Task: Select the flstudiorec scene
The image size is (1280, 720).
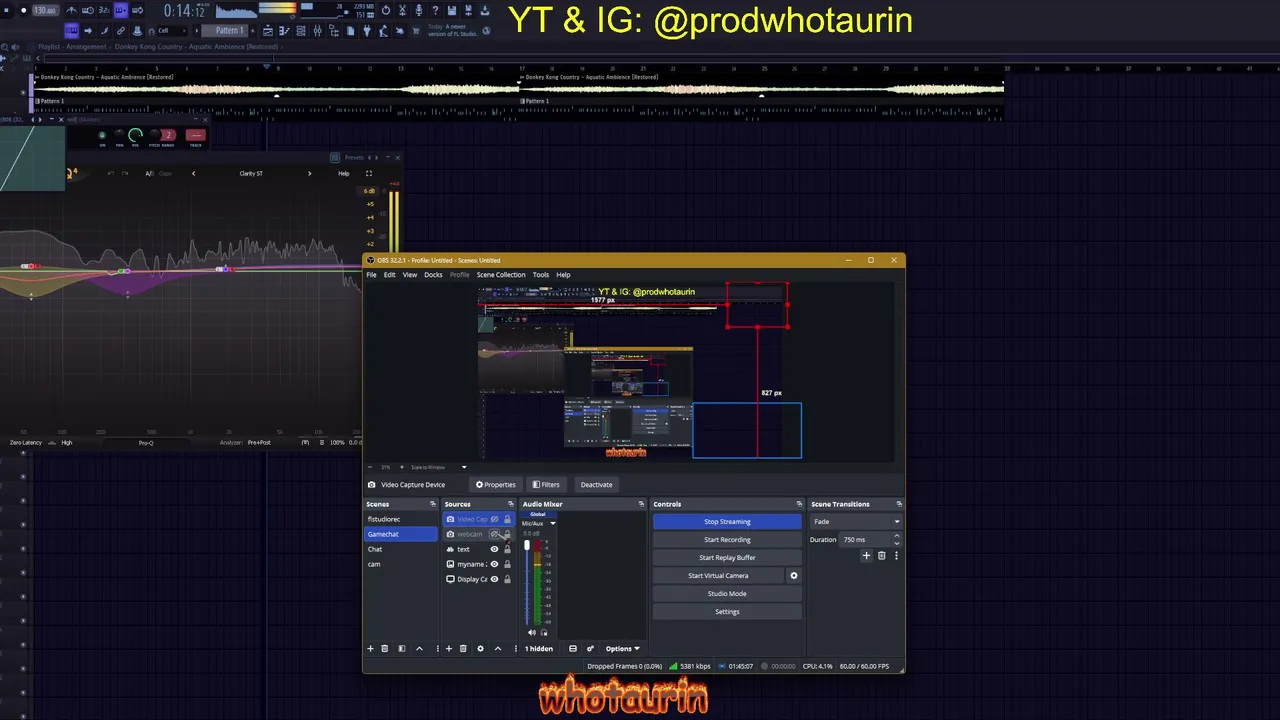Action: [x=401, y=520]
